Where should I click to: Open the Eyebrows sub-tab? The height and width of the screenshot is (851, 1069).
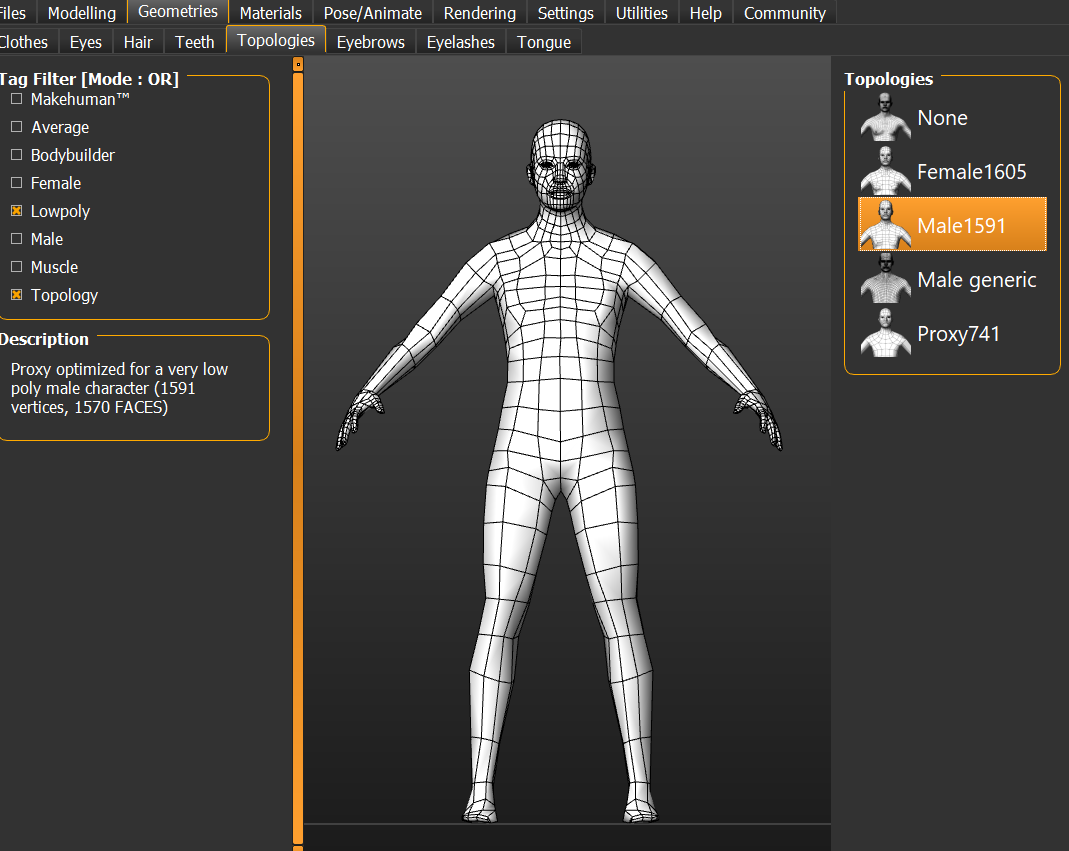[x=371, y=42]
